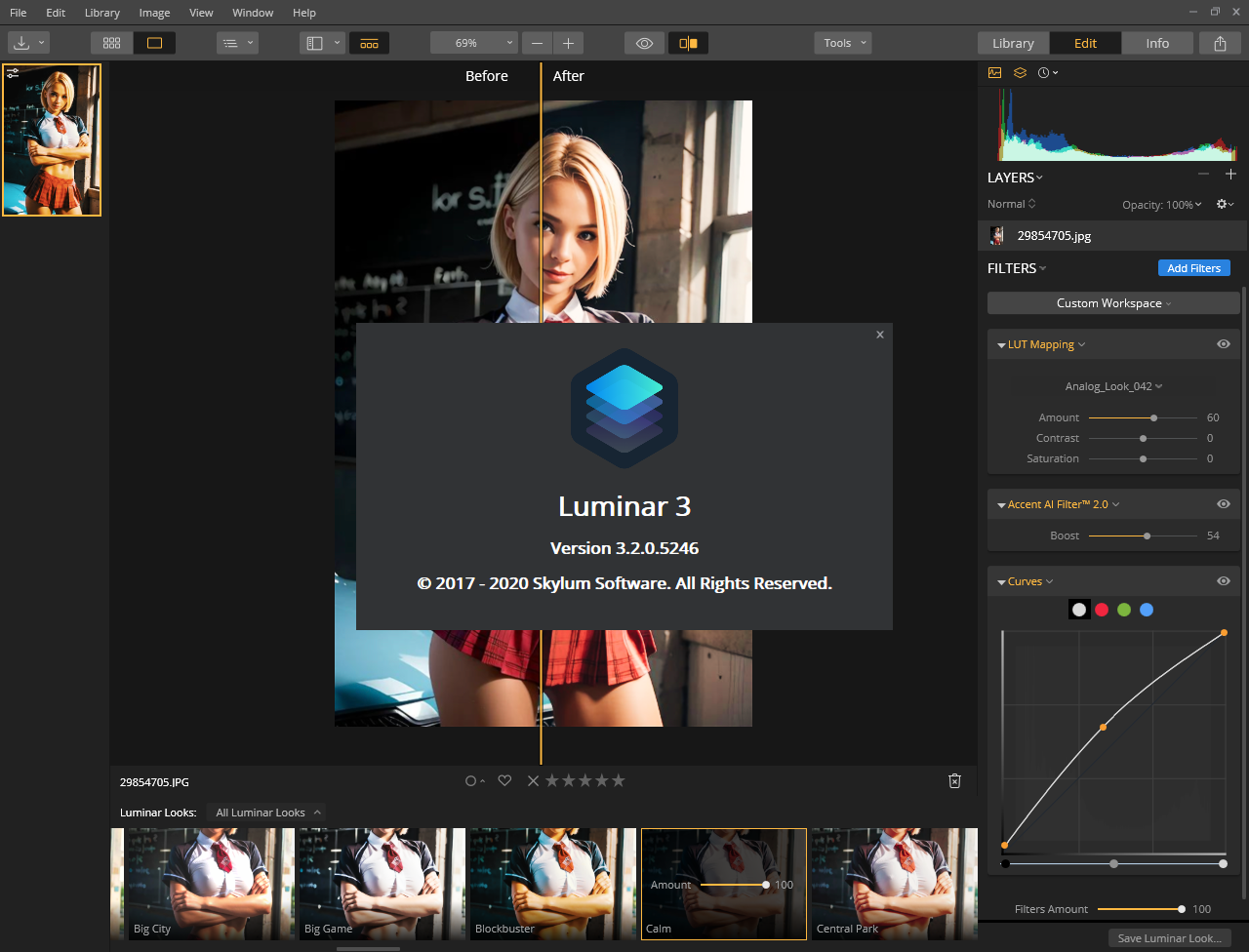This screenshot has width=1249, height=952.
Task: Close the Luminar 3 About dialog
Action: [x=879, y=335]
